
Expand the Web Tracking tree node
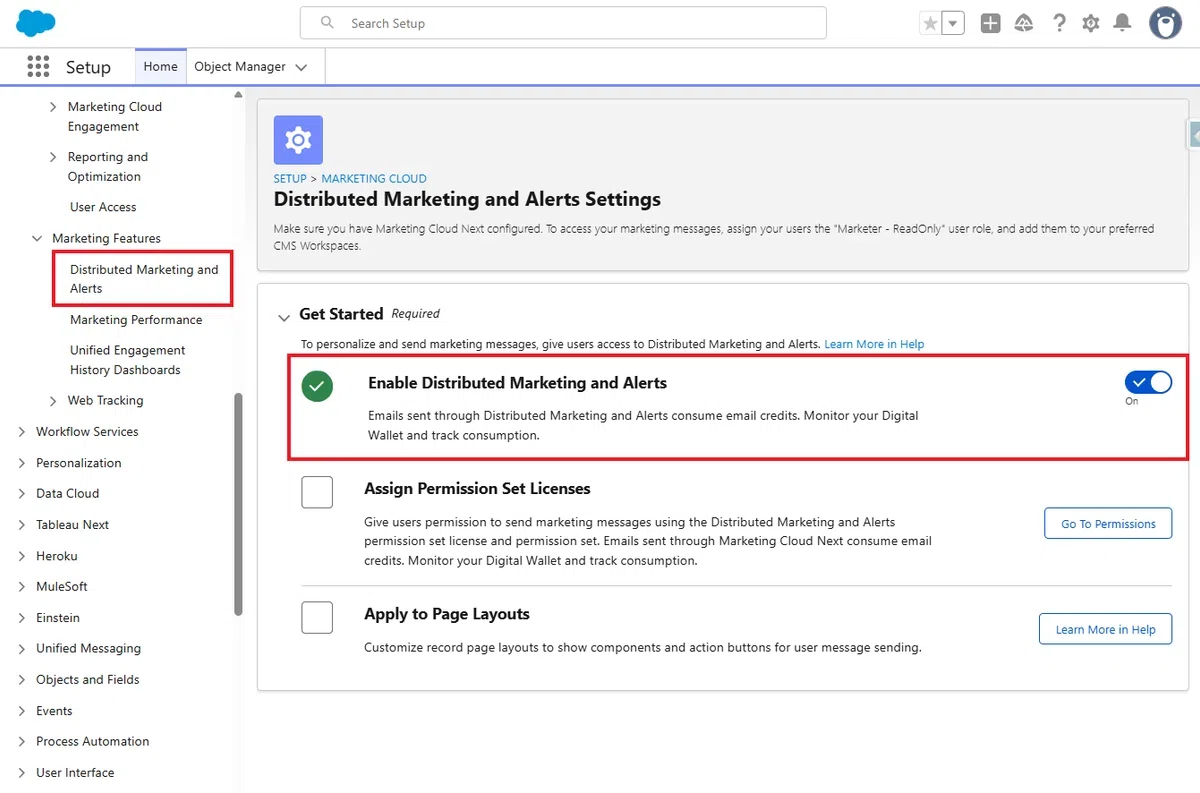click(53, 401)
